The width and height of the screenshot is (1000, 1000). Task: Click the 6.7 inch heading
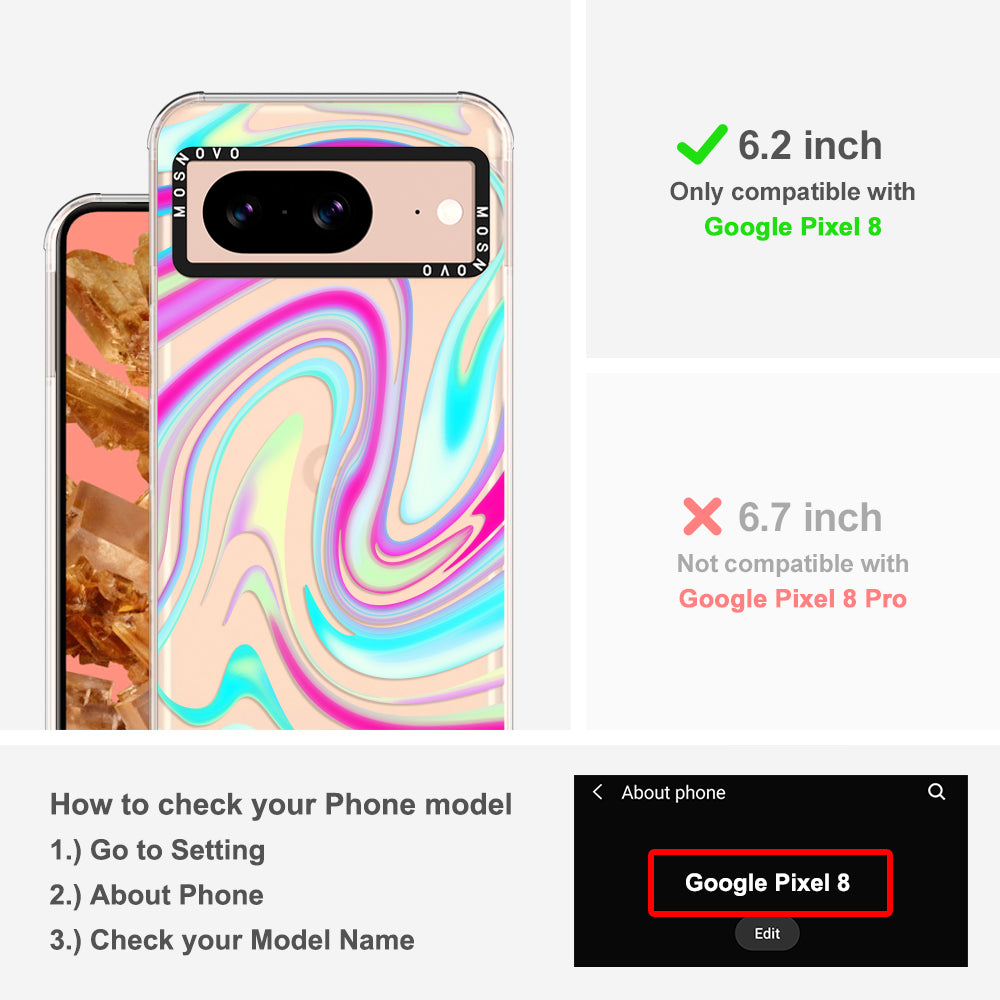[810, 517]
